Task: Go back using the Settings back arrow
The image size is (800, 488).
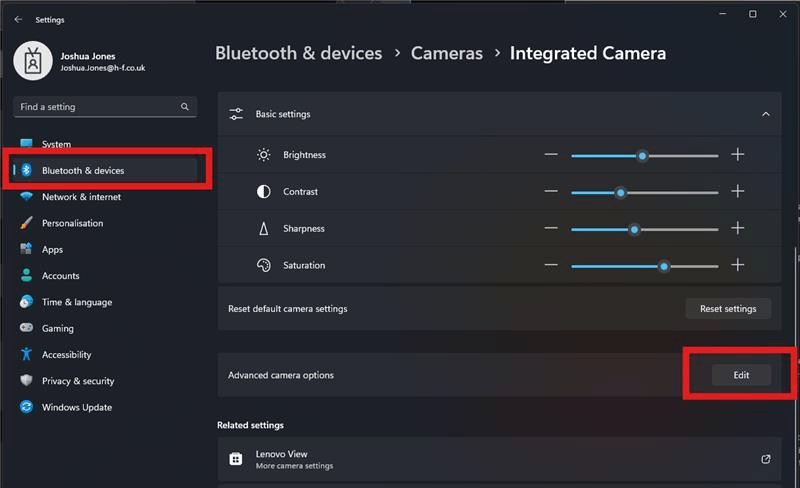Action: pyautogui.click(x=18, y=19)
